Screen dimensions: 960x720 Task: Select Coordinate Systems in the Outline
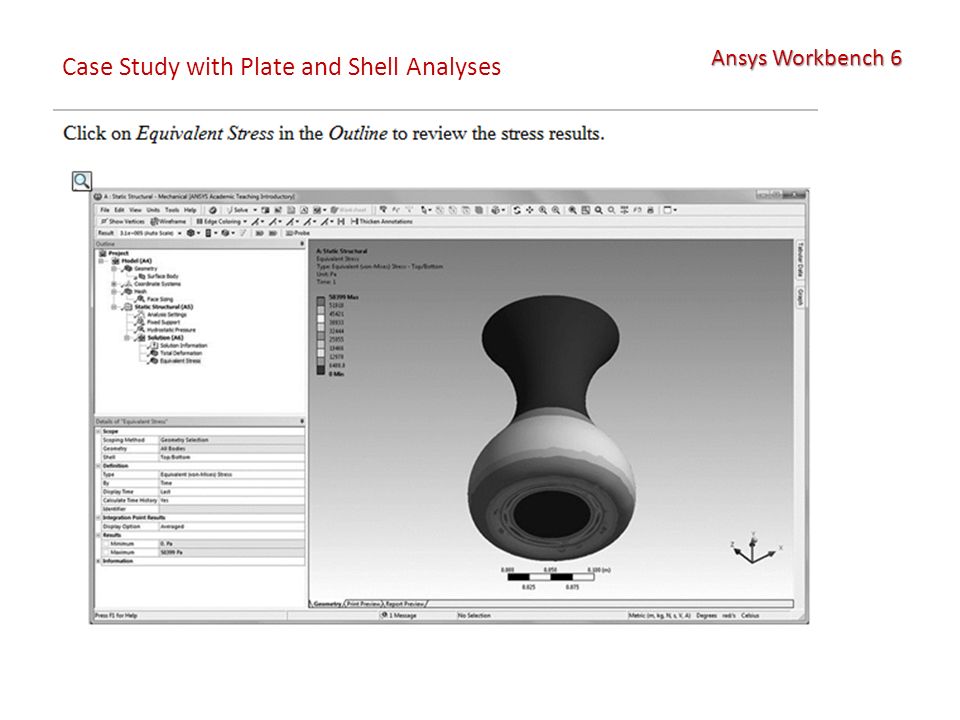(157, 284)
